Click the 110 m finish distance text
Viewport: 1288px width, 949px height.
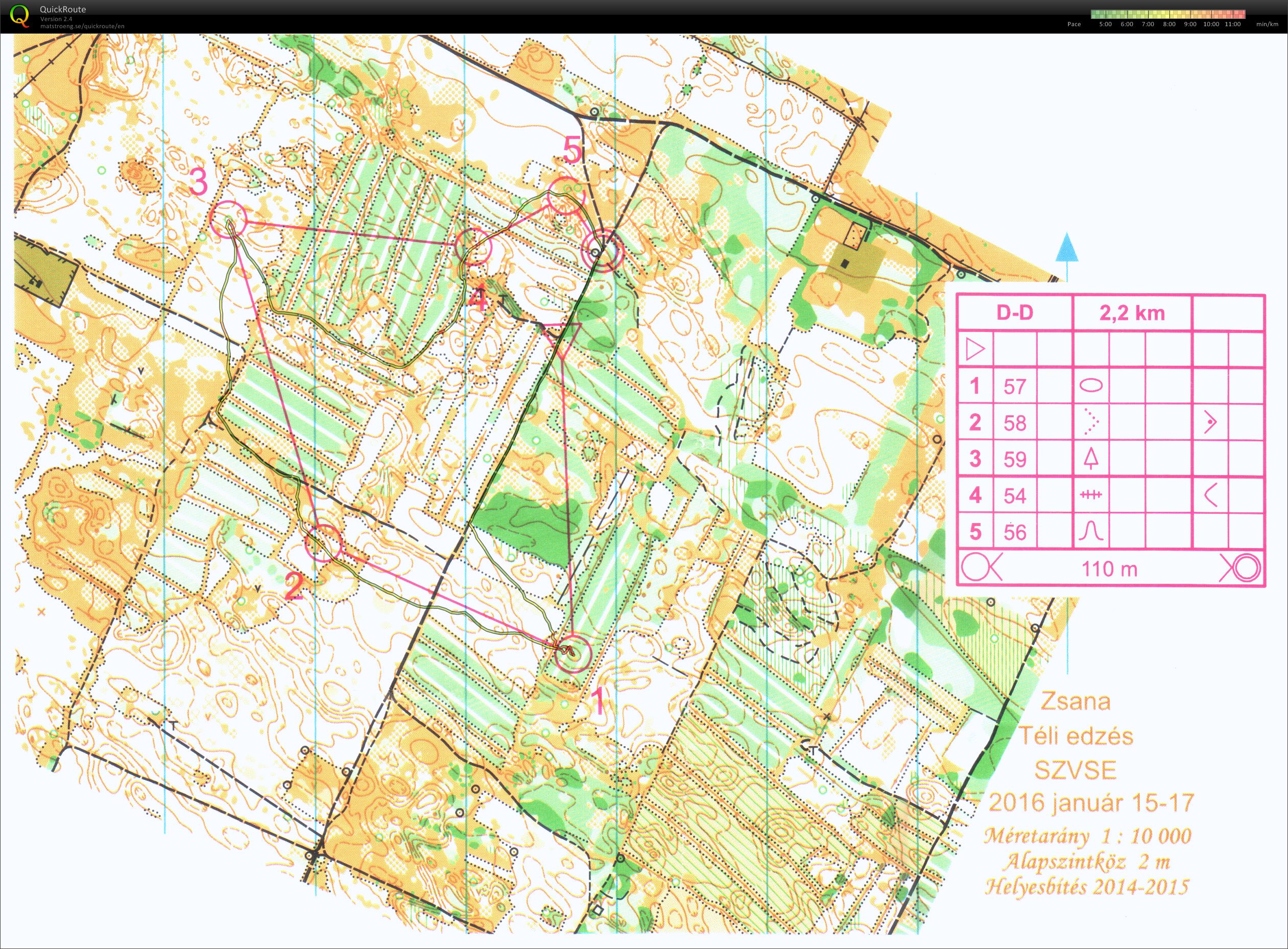click(1109, 568)
